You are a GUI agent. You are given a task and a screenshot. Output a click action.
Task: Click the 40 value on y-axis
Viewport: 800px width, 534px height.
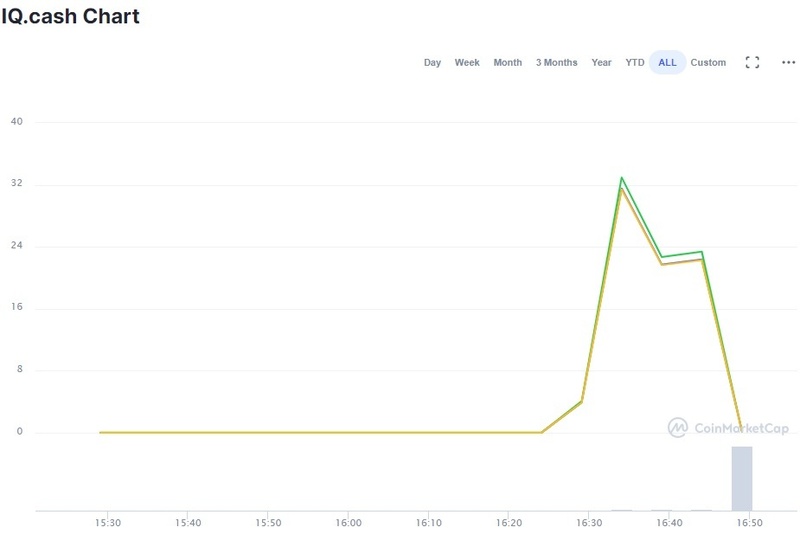[17, 121]
